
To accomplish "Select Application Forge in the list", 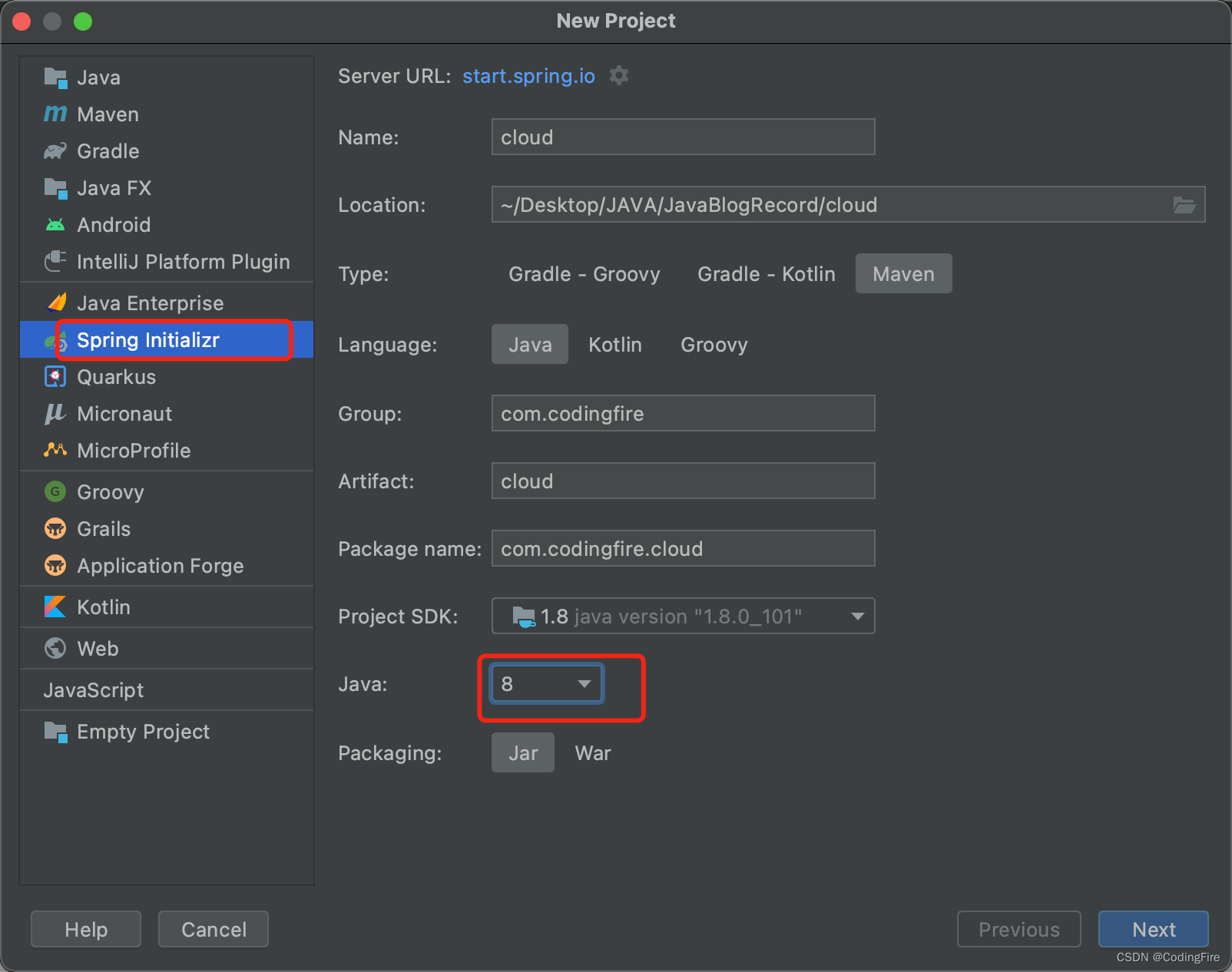I will point(167,566).
